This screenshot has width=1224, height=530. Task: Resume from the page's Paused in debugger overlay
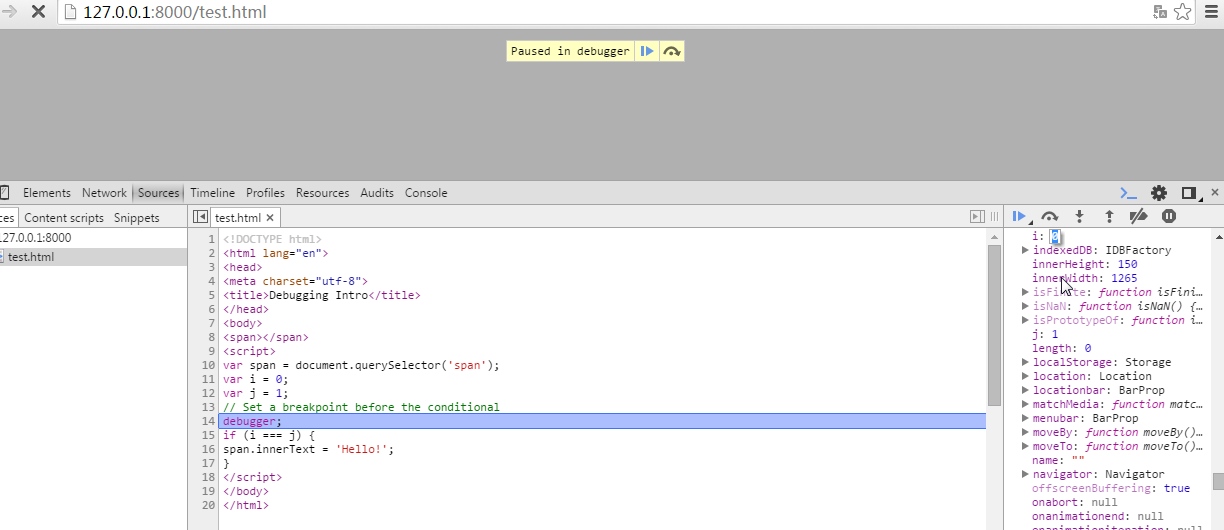pos(647,51)
